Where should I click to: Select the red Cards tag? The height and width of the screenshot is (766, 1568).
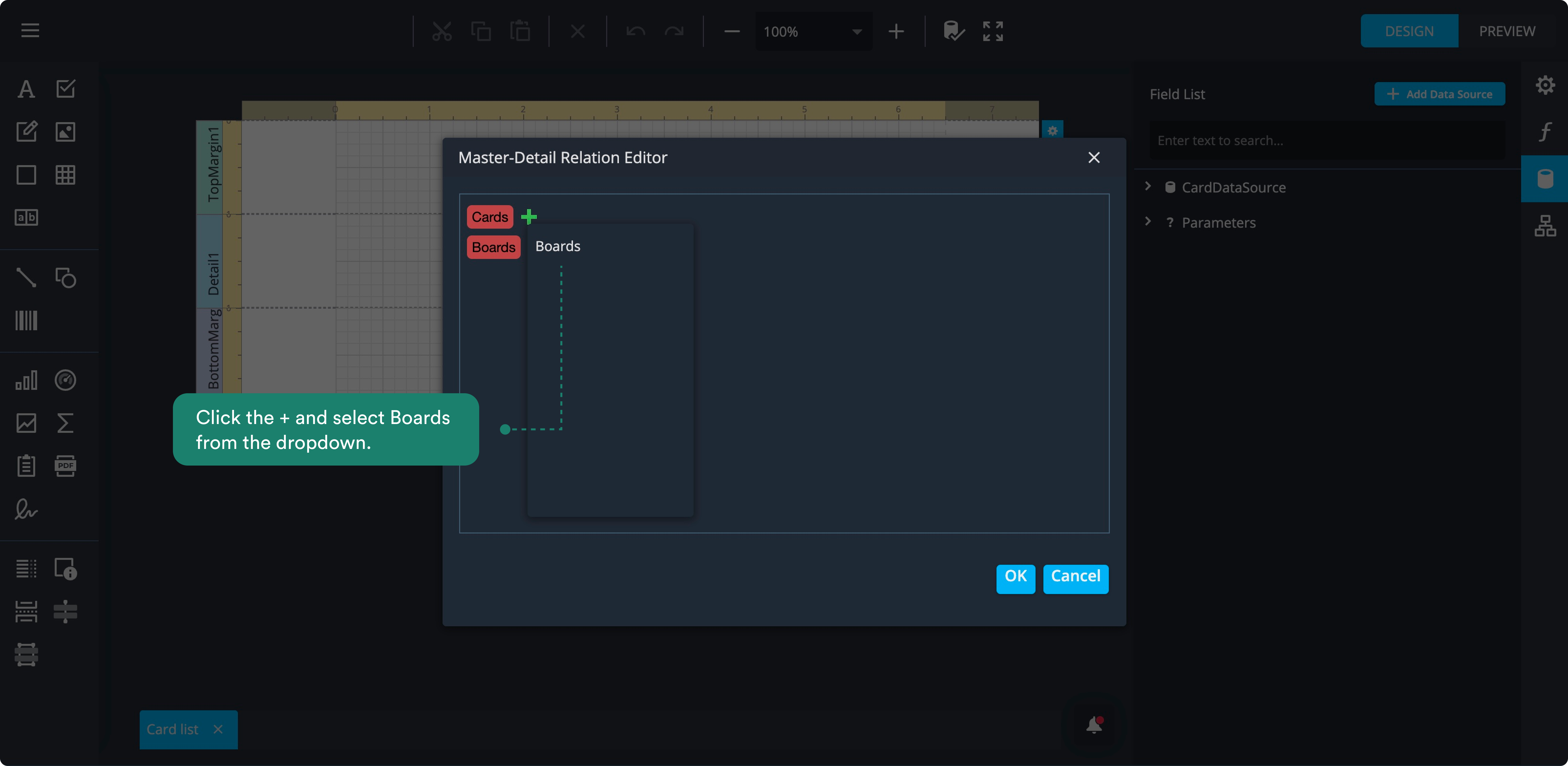tap(489, 217)
